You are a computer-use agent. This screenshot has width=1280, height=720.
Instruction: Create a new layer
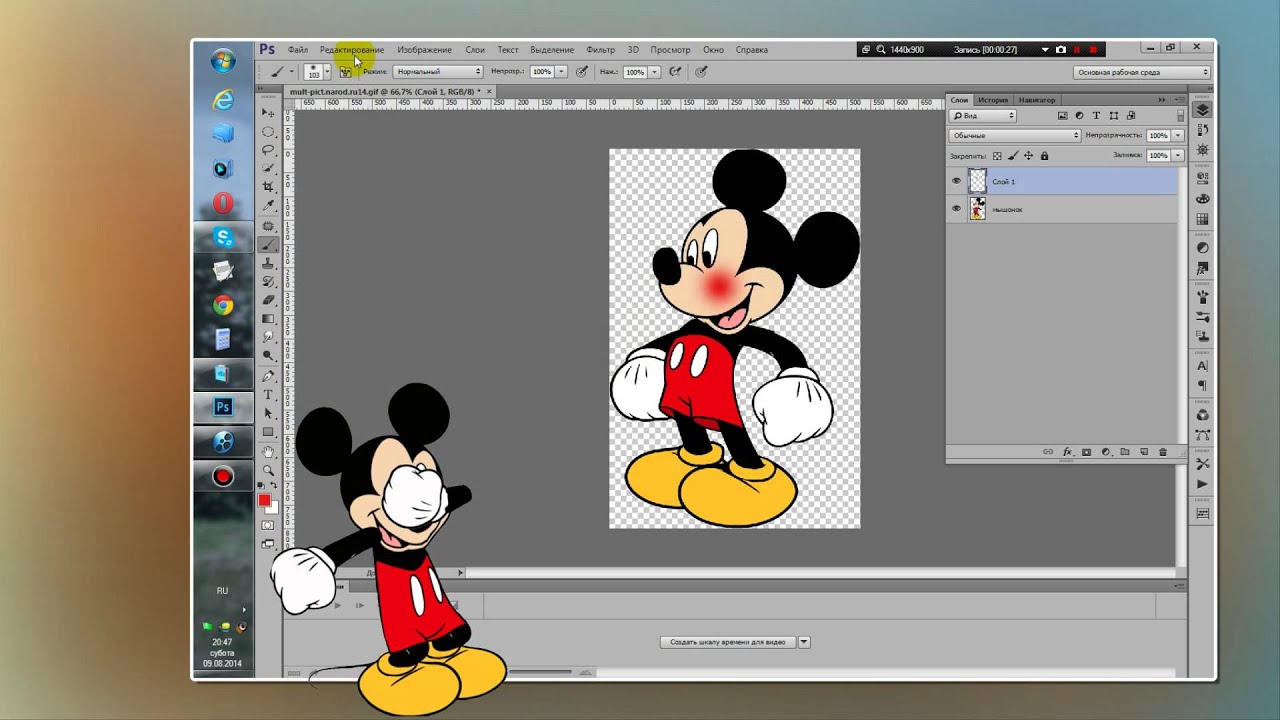coord(1144,452)
